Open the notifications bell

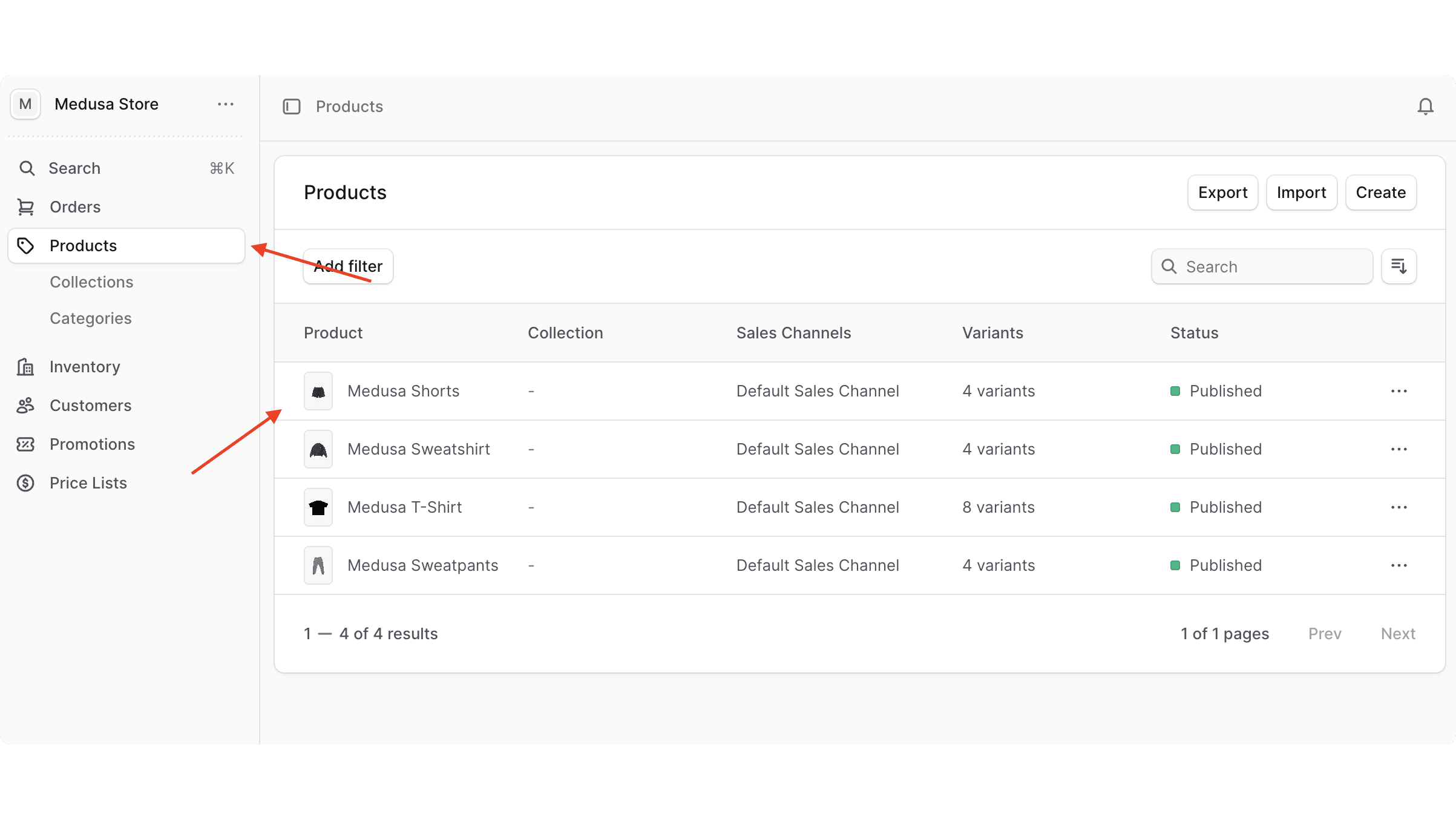[x=1426, y=106]
